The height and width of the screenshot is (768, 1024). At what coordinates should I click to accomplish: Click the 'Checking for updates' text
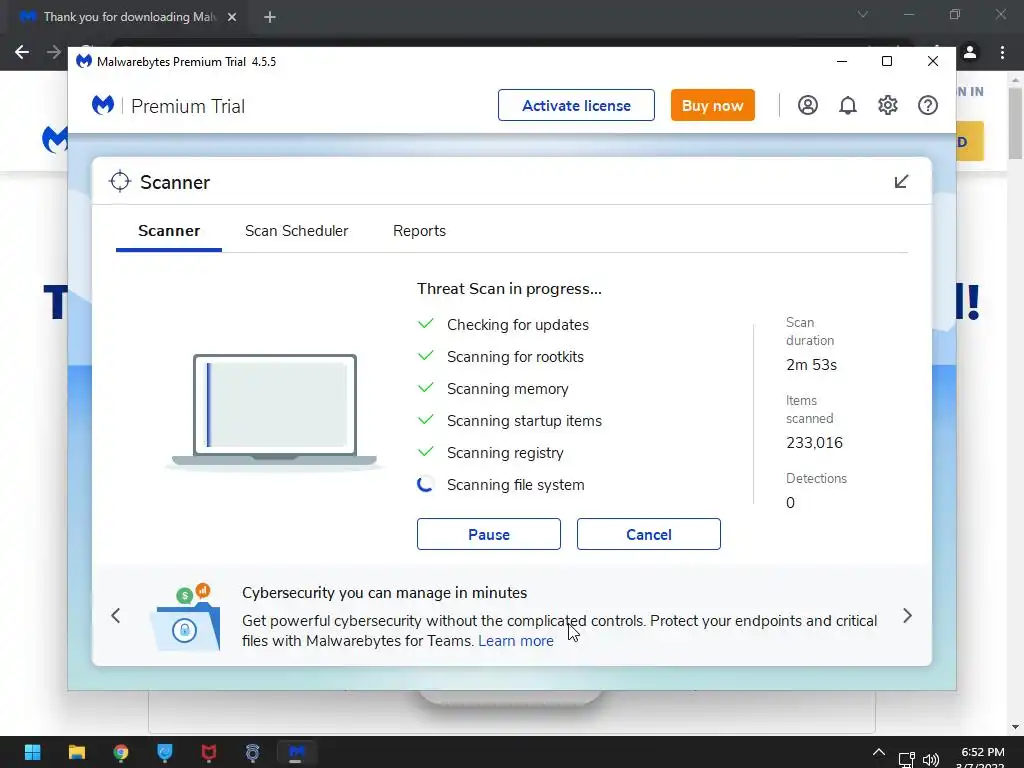[518, 325]
